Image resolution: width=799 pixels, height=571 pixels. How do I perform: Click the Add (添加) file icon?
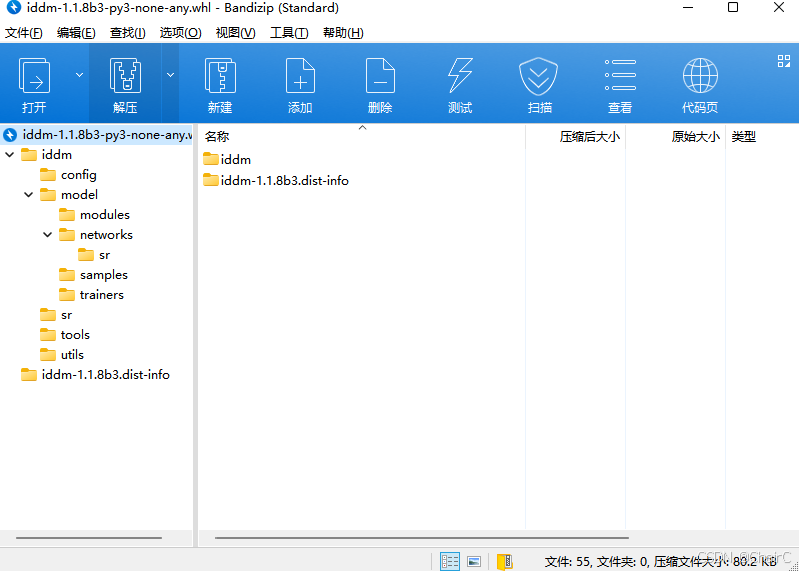click(x=300, y=76)
